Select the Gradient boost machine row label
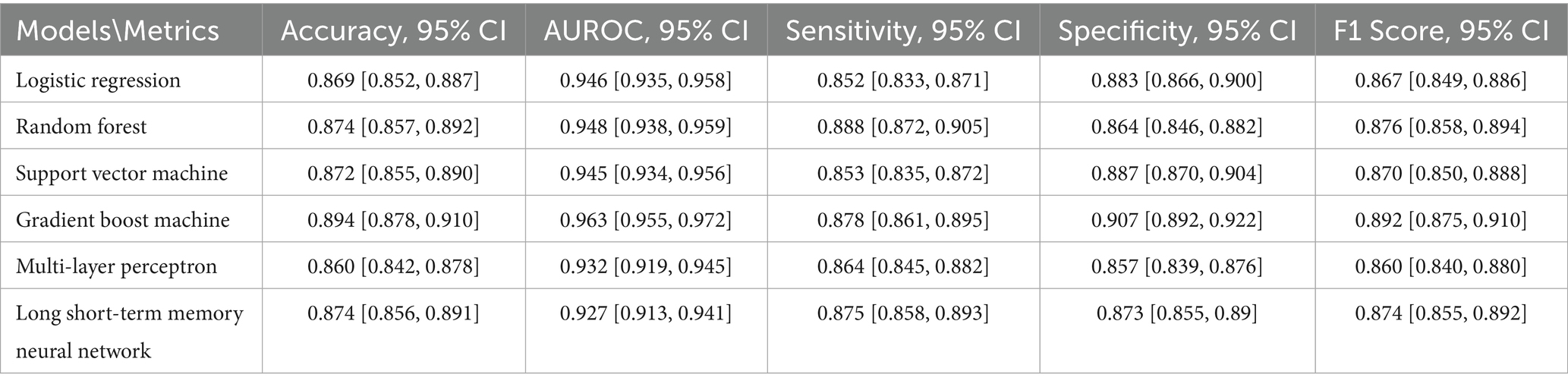Screen dimensions: 1568x387 tap(123, 219)
